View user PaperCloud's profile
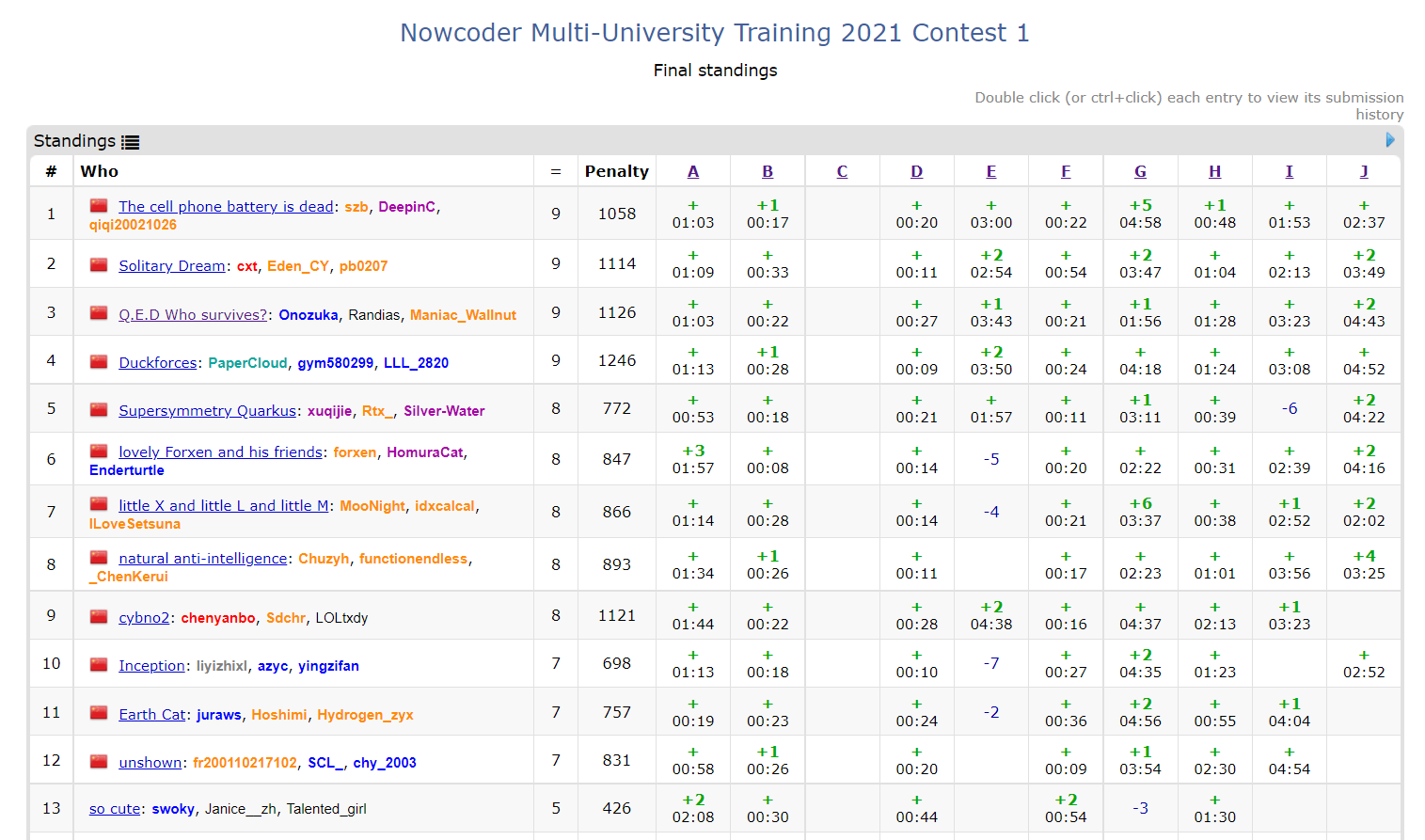The image size is (1425, 840). (x=247, y=363)
